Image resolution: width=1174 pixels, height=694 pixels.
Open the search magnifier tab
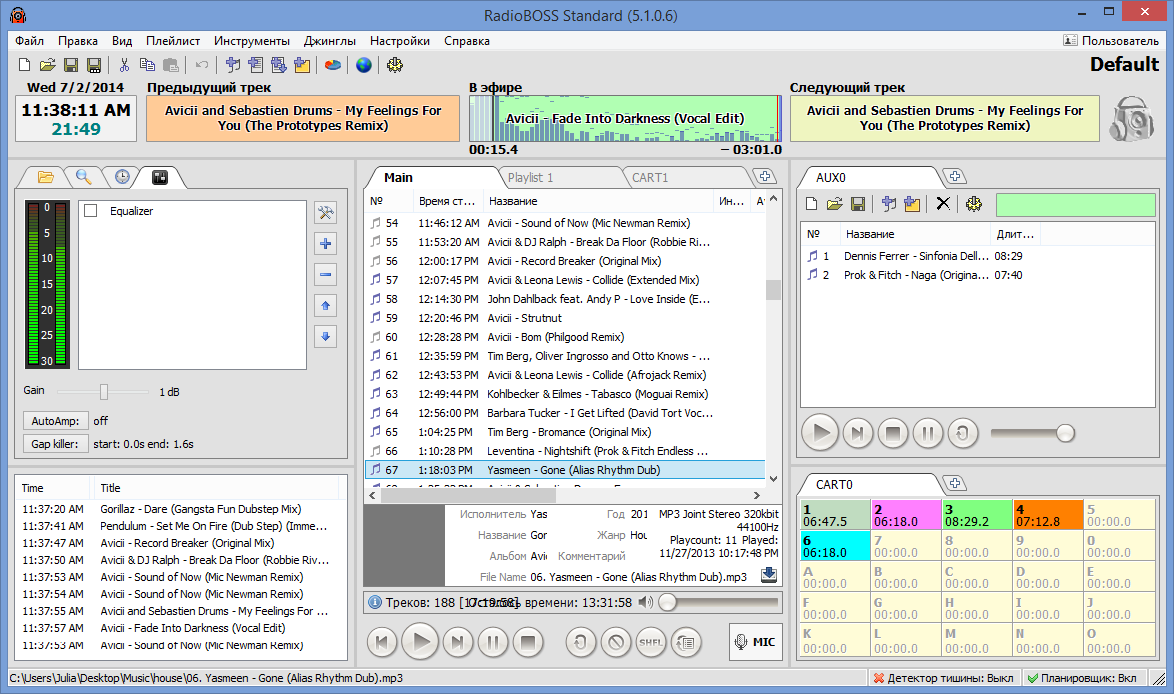click(83, 177)
